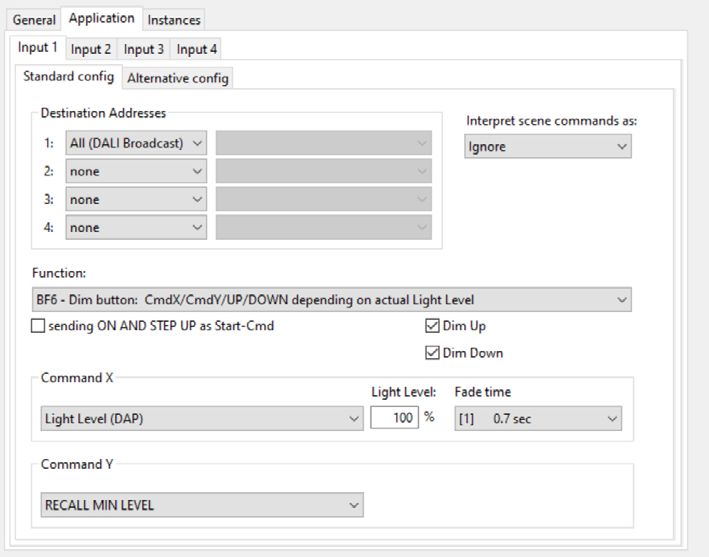Click disabled secondary dropdown of address 2
The width and height of the screenshot is (709, 557).
coord(323,171)
